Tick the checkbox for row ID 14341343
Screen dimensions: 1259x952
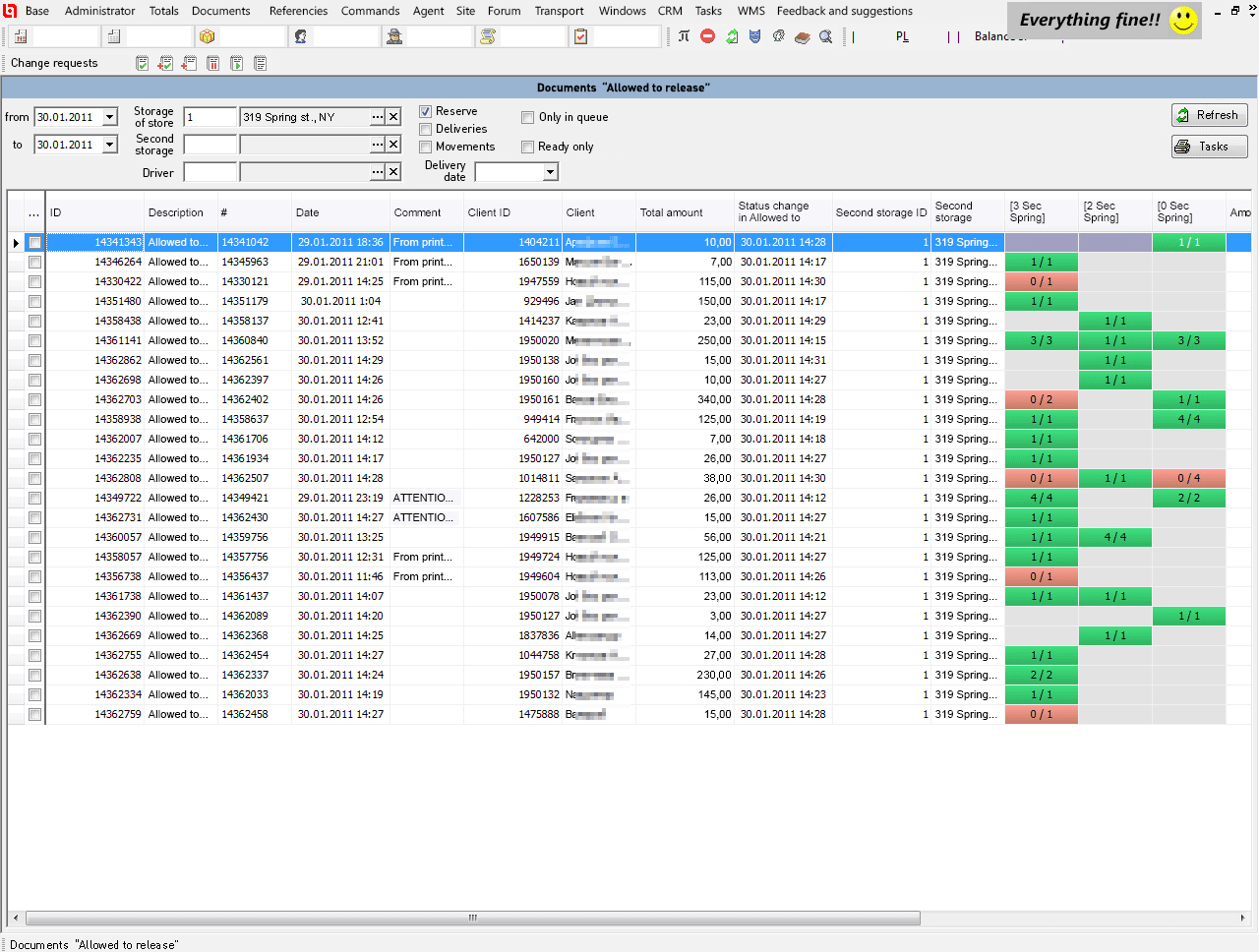click(x=35, y=242)
